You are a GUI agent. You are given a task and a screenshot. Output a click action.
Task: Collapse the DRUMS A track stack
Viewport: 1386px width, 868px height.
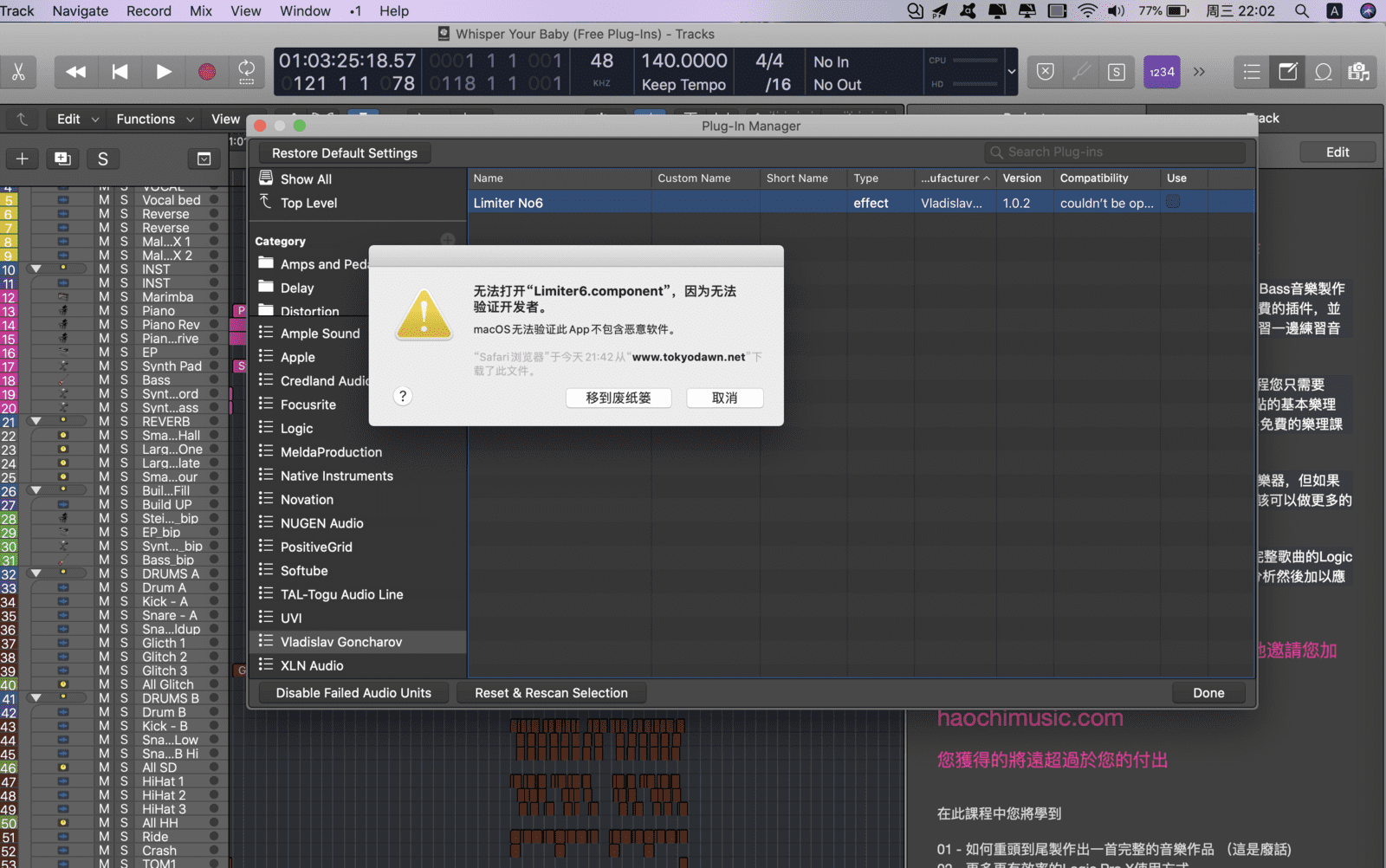coord(36,573)
